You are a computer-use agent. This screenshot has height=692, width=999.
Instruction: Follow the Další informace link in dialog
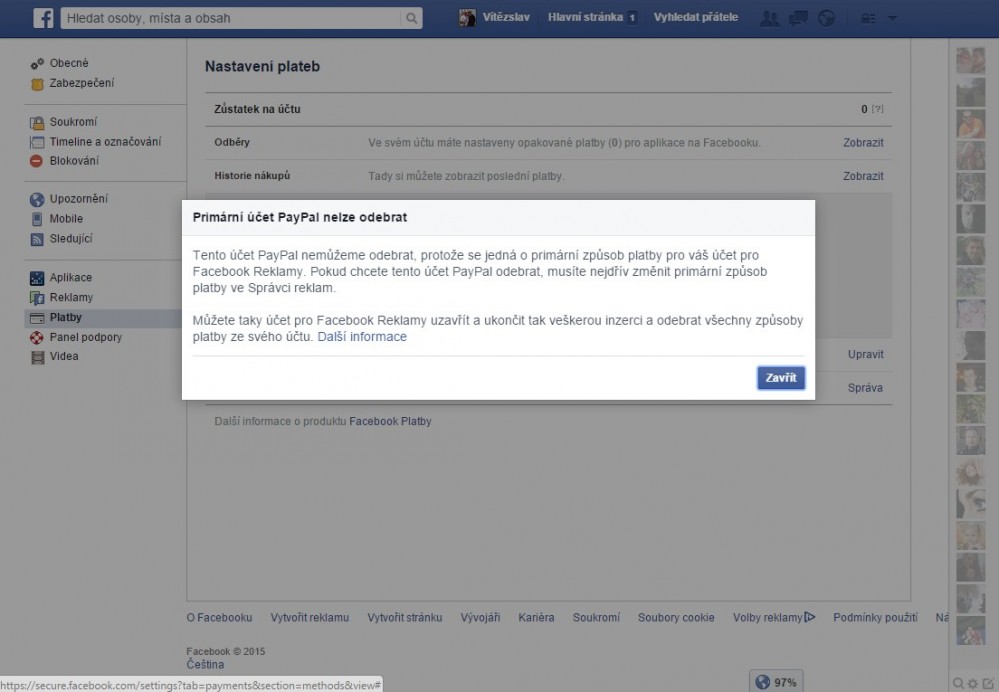pyautogui.click(x=362, y=337)
